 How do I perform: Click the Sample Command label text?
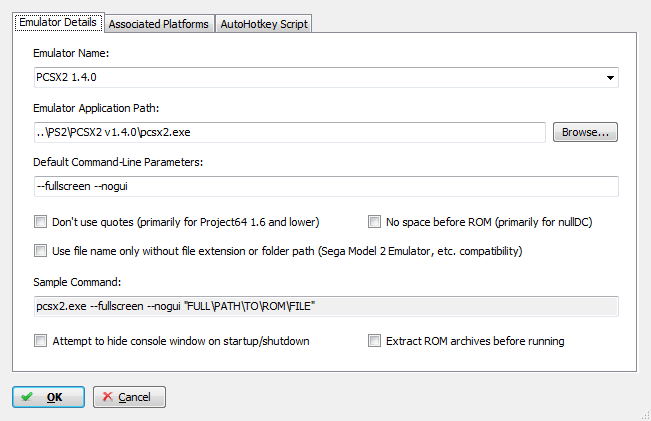tap(77, 282)
